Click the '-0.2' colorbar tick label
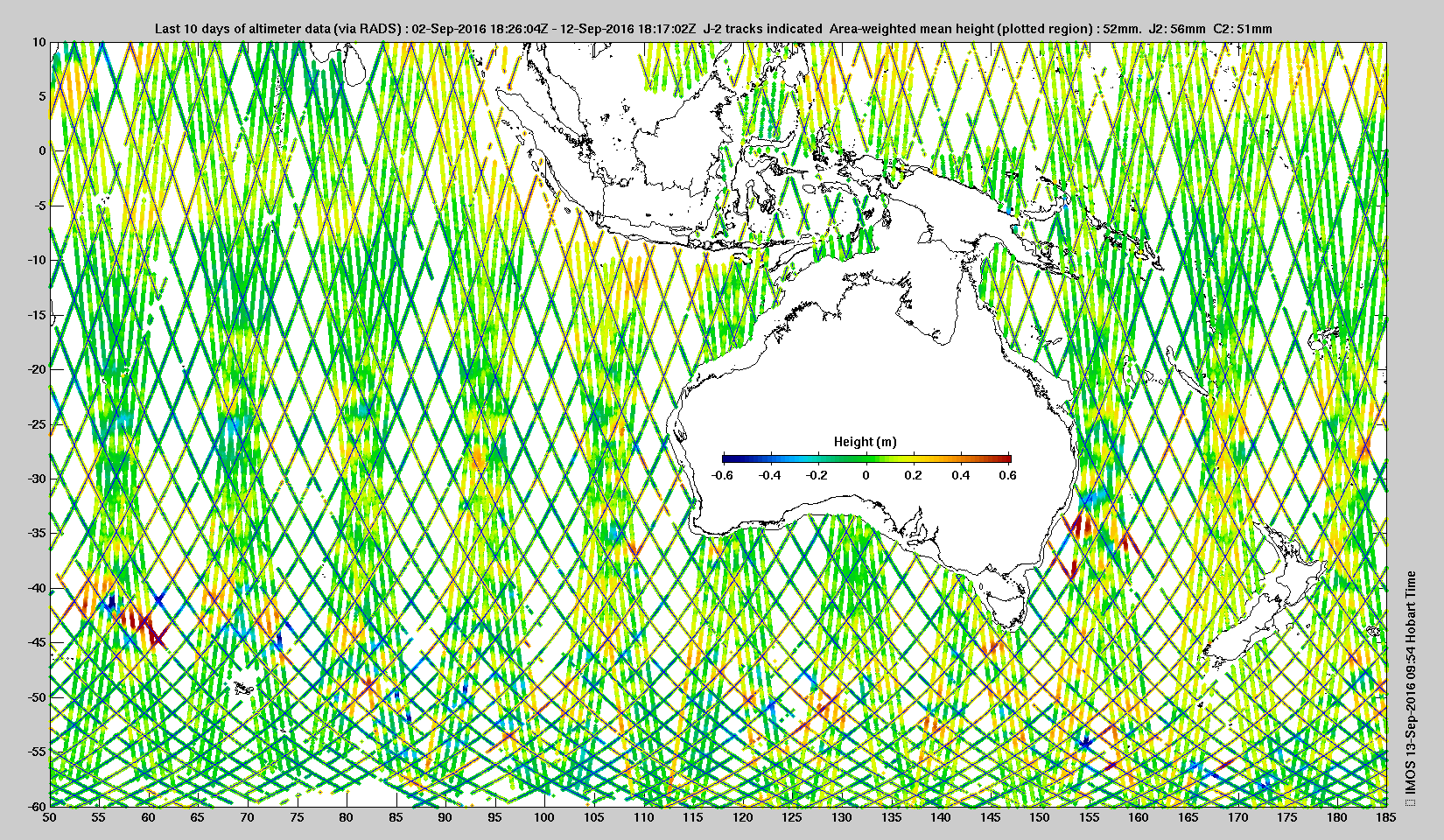Viewport: 1444px width, 840px height. coord(817,475)
